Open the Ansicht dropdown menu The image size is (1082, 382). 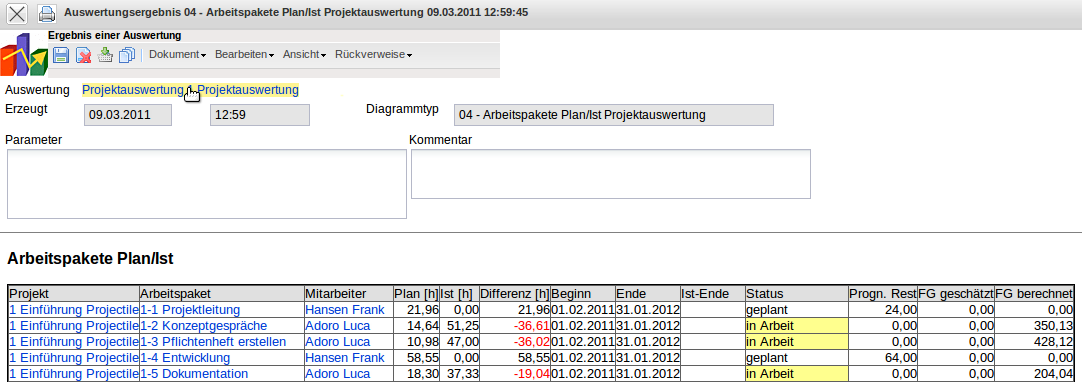pyautogui.click(x=304, y=54)
